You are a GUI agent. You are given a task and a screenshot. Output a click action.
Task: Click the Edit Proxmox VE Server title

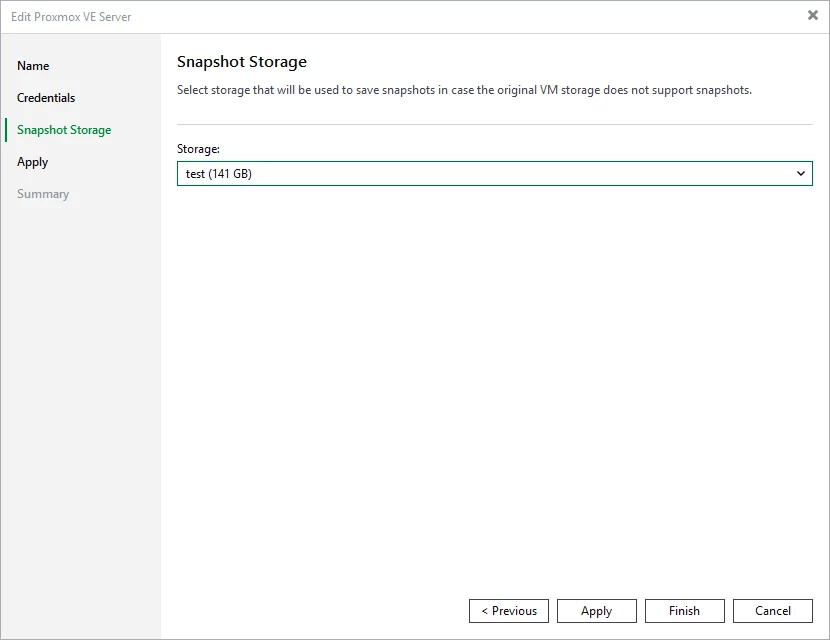[x=71, y=17]
